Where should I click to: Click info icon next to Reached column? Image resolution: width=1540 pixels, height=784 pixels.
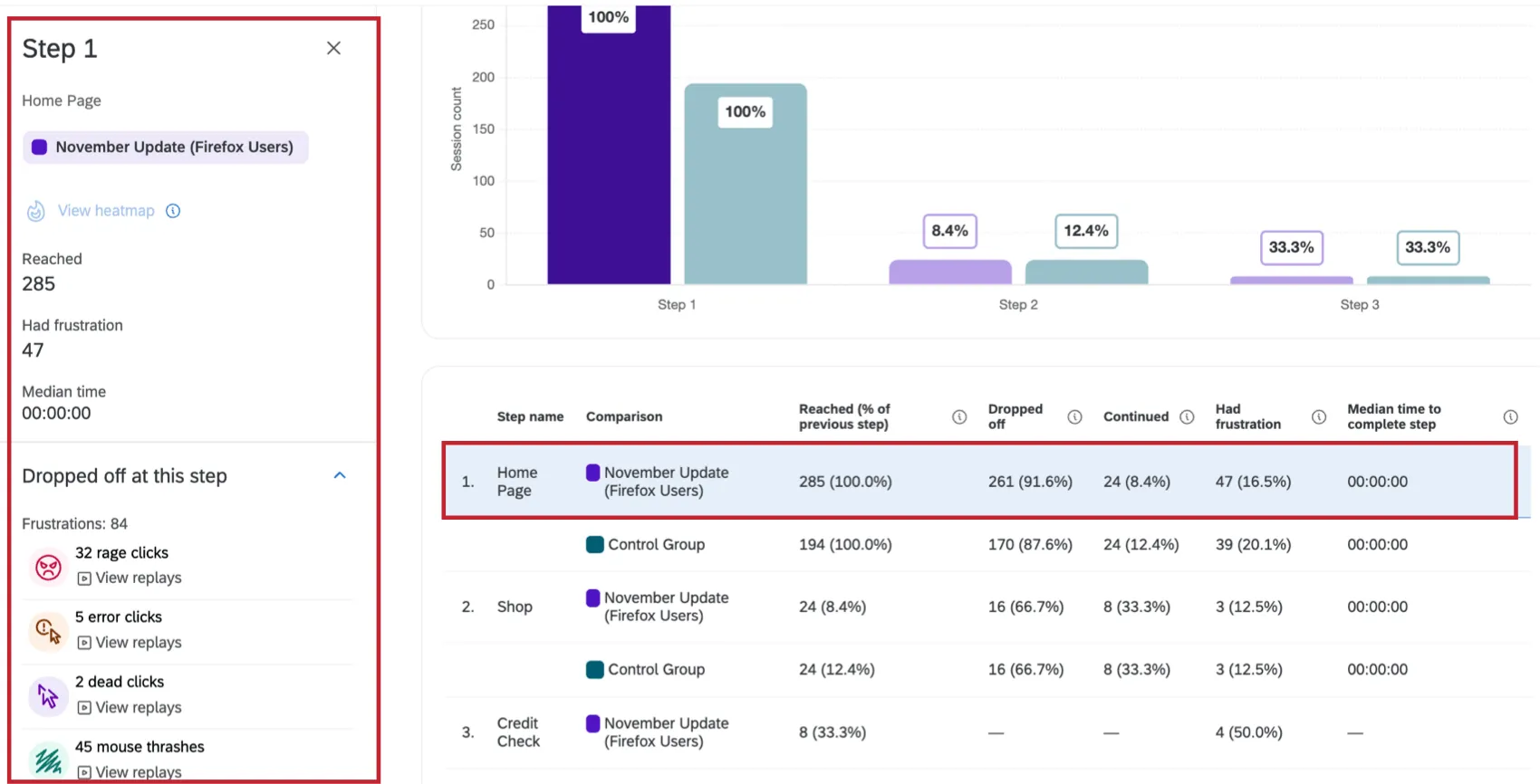[959, 416]
